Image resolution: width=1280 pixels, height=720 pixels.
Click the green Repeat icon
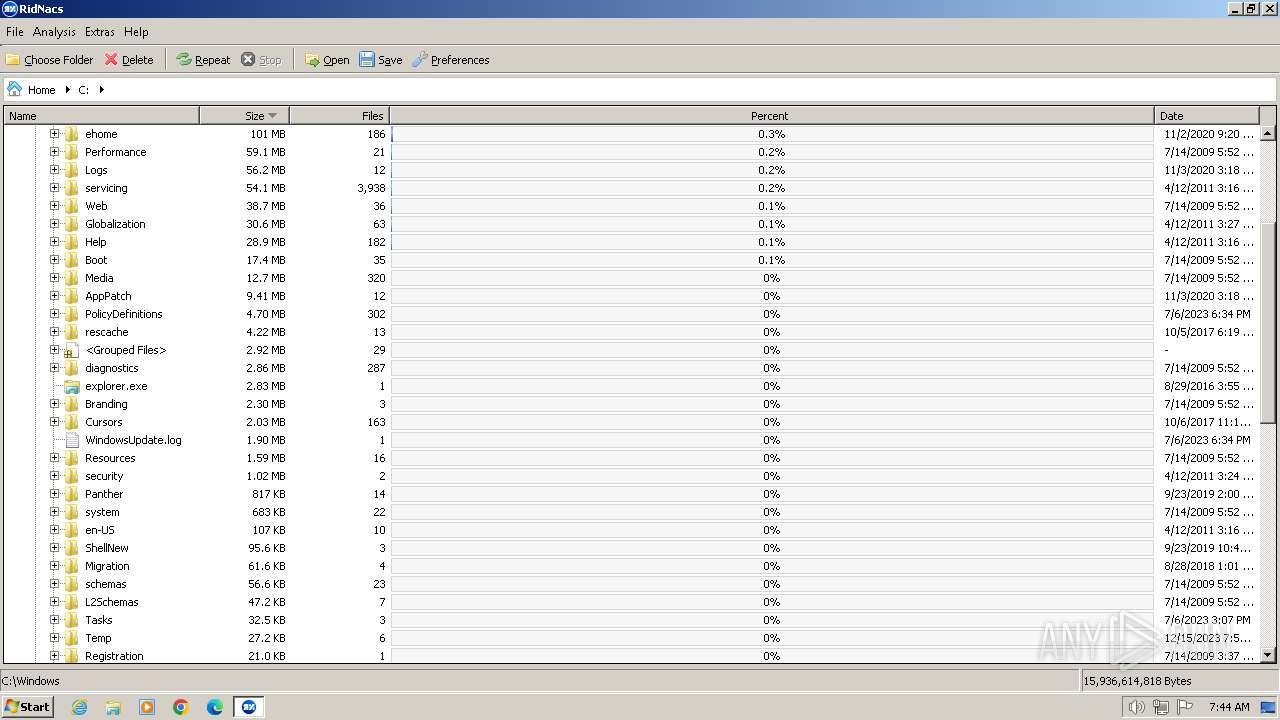(184, 60)
